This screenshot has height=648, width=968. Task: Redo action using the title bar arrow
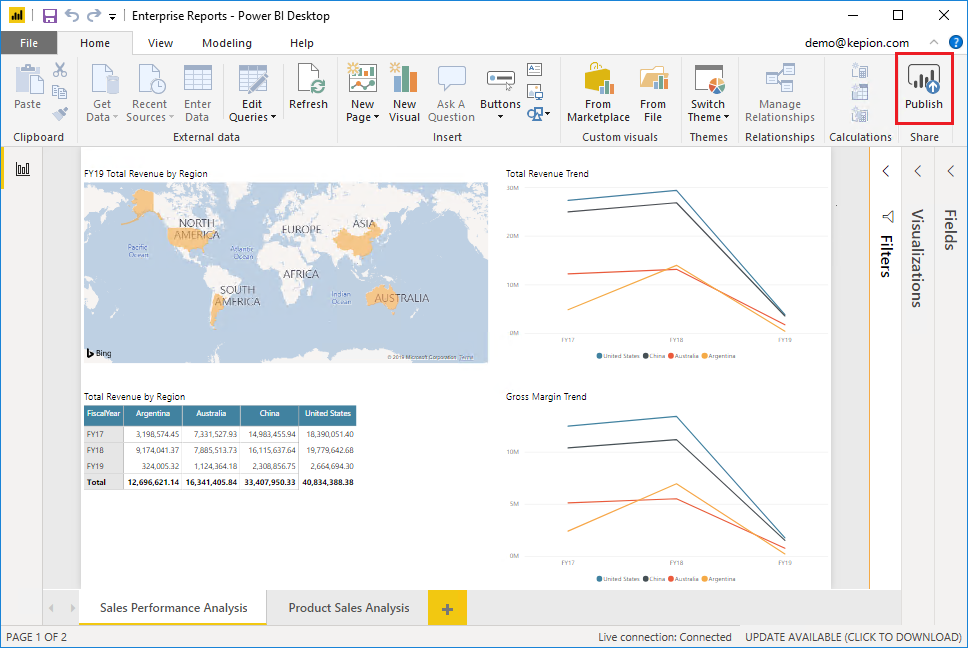click(x=93, y=15)
